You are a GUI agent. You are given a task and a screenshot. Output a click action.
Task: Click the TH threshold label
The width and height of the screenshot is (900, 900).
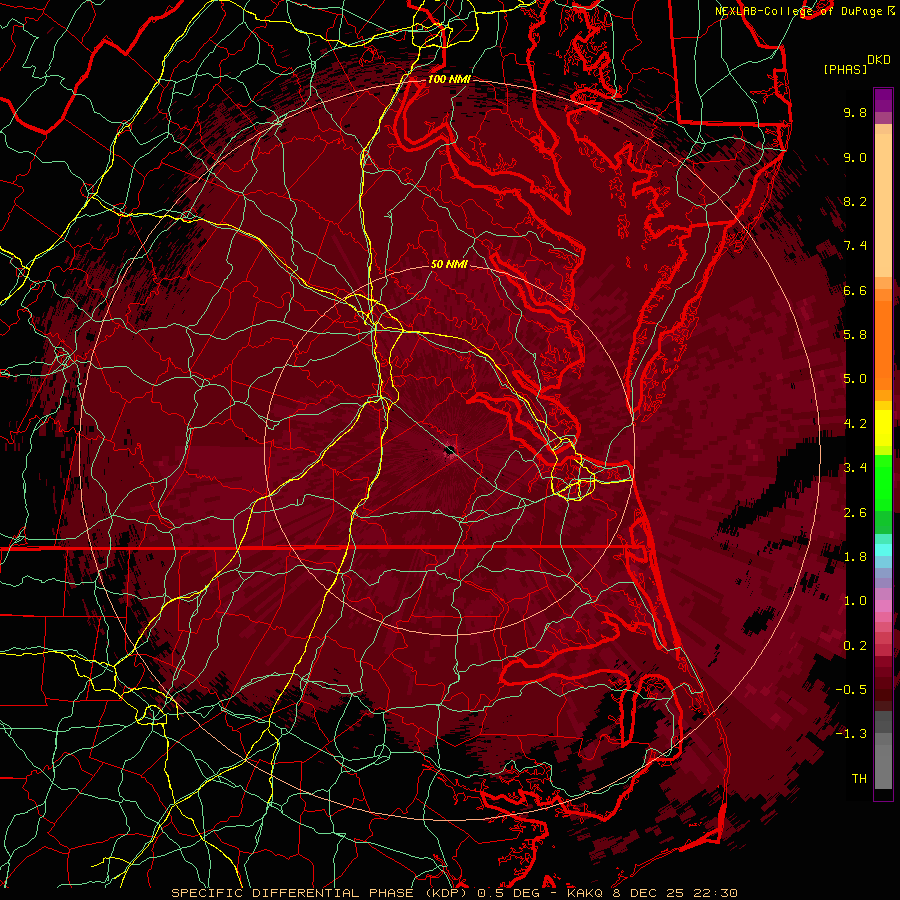tap(859, 779)
